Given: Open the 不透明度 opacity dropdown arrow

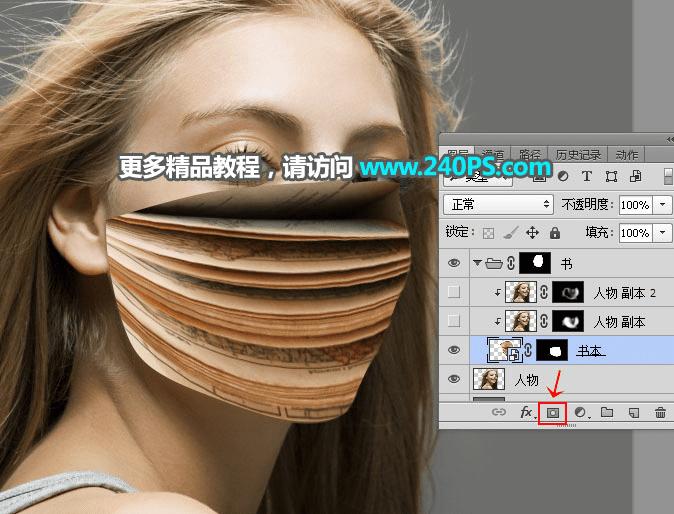Looking at the screenshot, I should (x=662, y=205).
